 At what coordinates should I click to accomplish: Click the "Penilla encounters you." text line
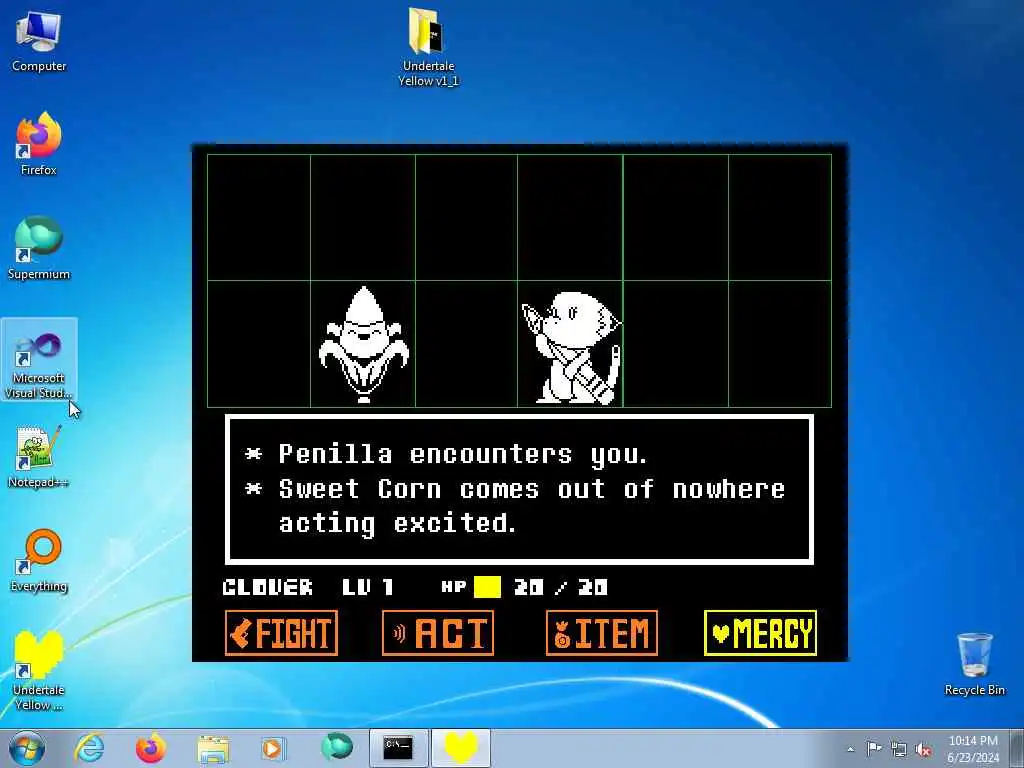pos(463,454)
